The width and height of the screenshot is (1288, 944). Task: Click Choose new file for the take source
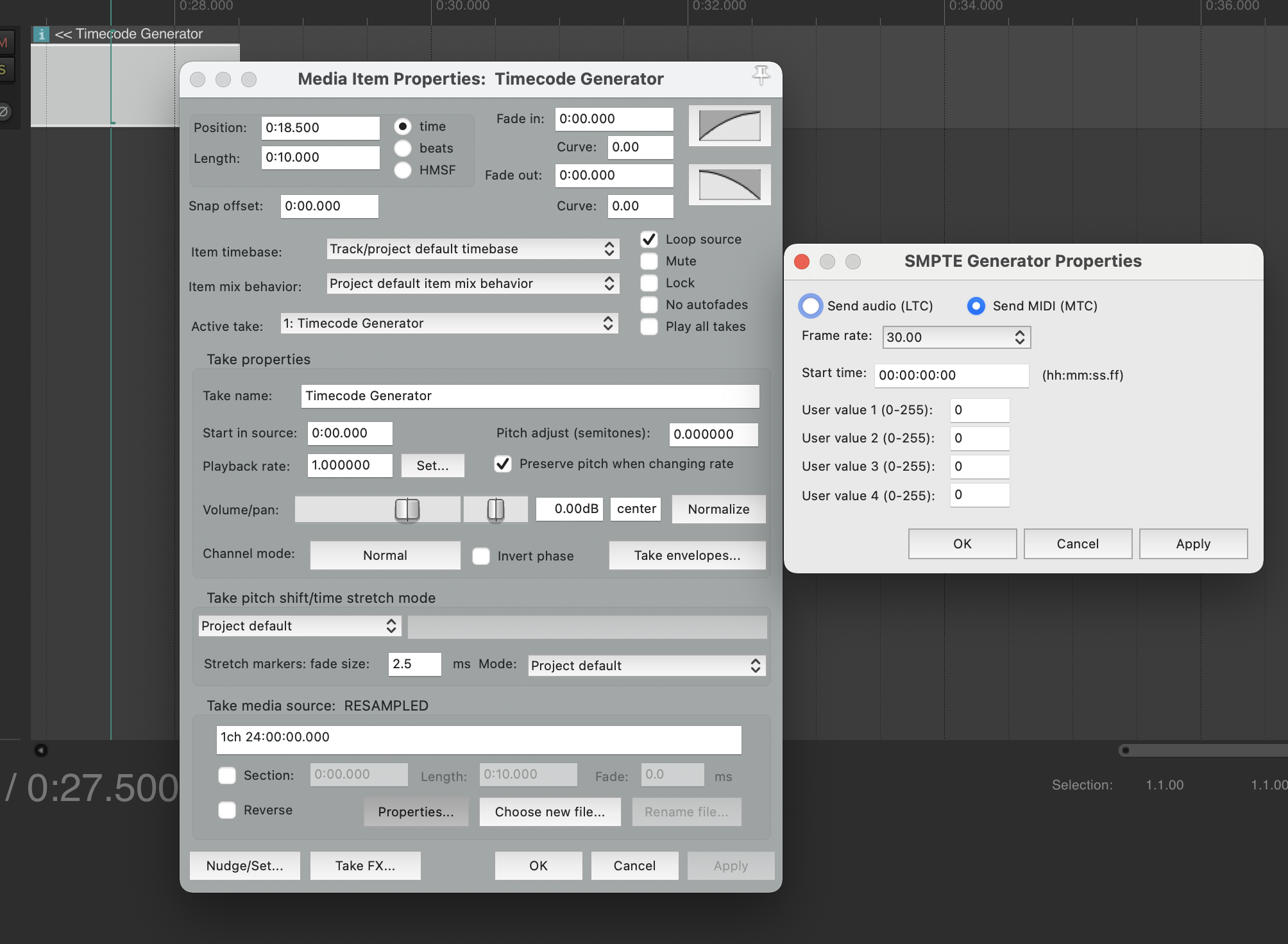(x=549, y=811)
